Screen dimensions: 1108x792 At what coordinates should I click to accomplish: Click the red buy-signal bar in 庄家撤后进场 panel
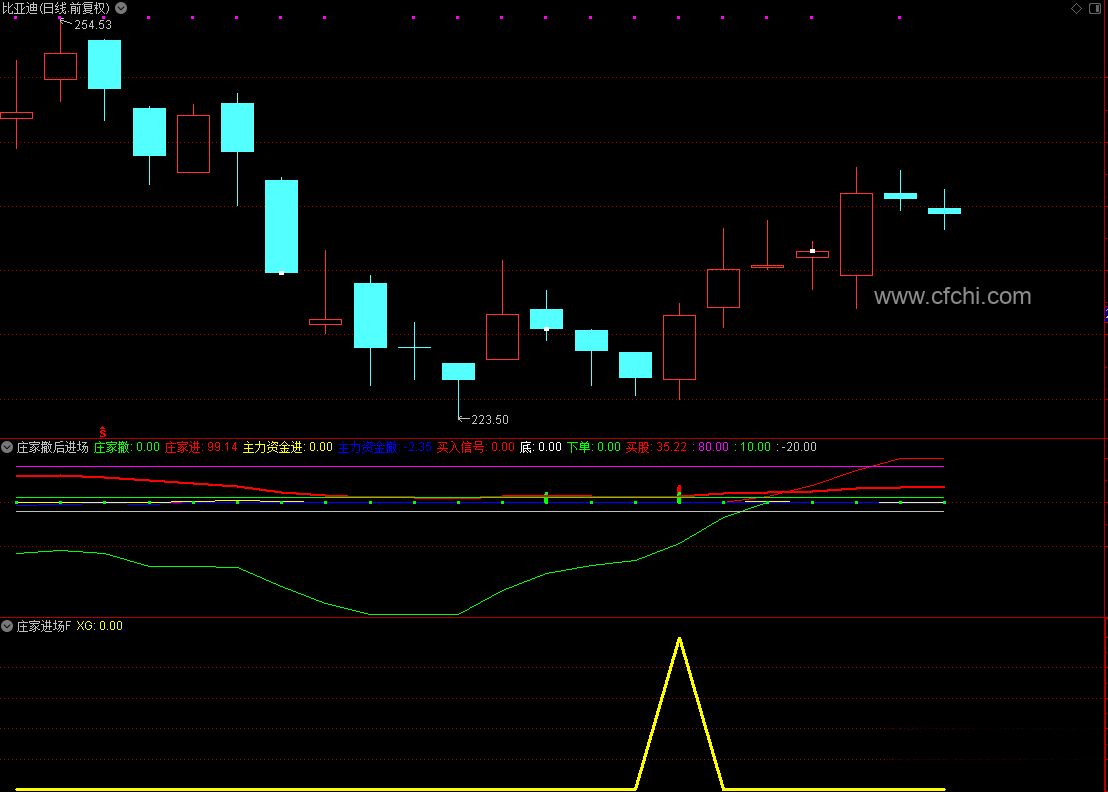point(679,490)
